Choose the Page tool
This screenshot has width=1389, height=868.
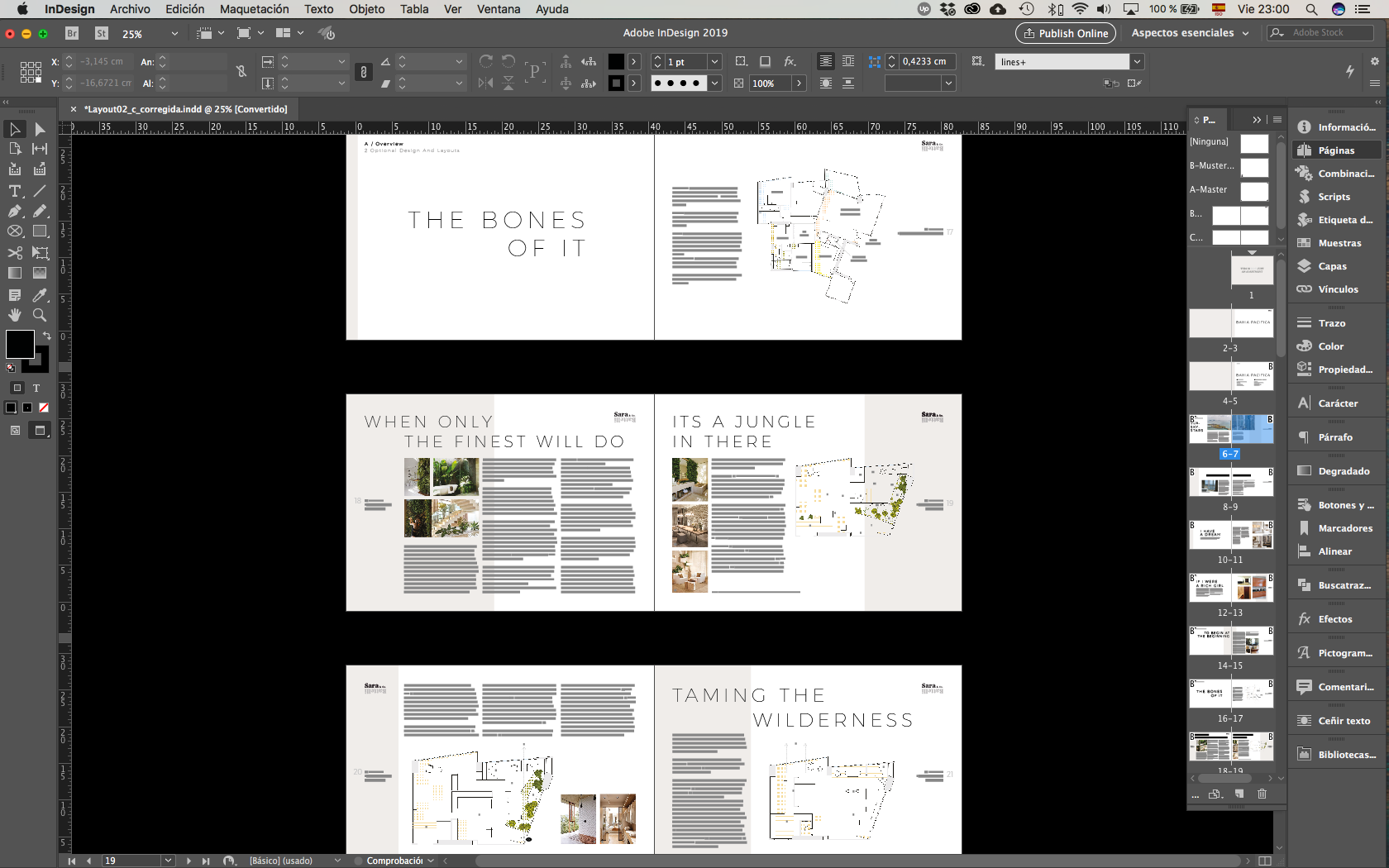15,149
